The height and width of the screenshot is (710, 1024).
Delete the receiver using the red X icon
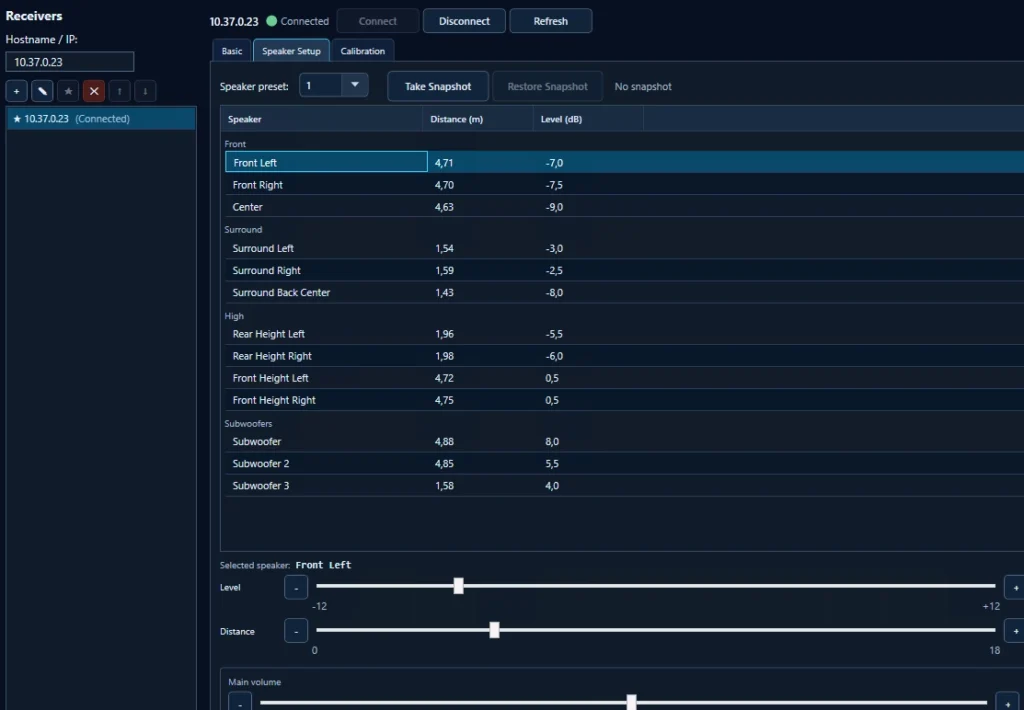(x=94, y=91)
